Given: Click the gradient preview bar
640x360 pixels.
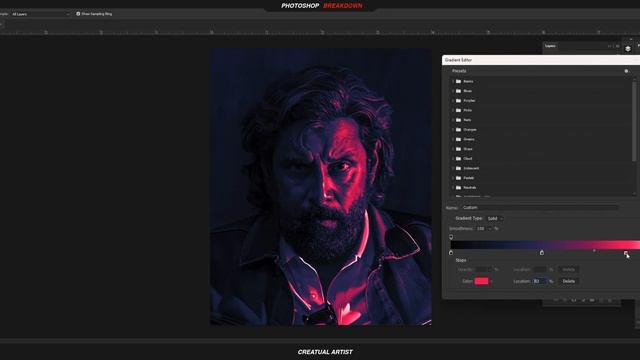Looking at the screenshot, I should pyautogui.click(x=545, y=245).
